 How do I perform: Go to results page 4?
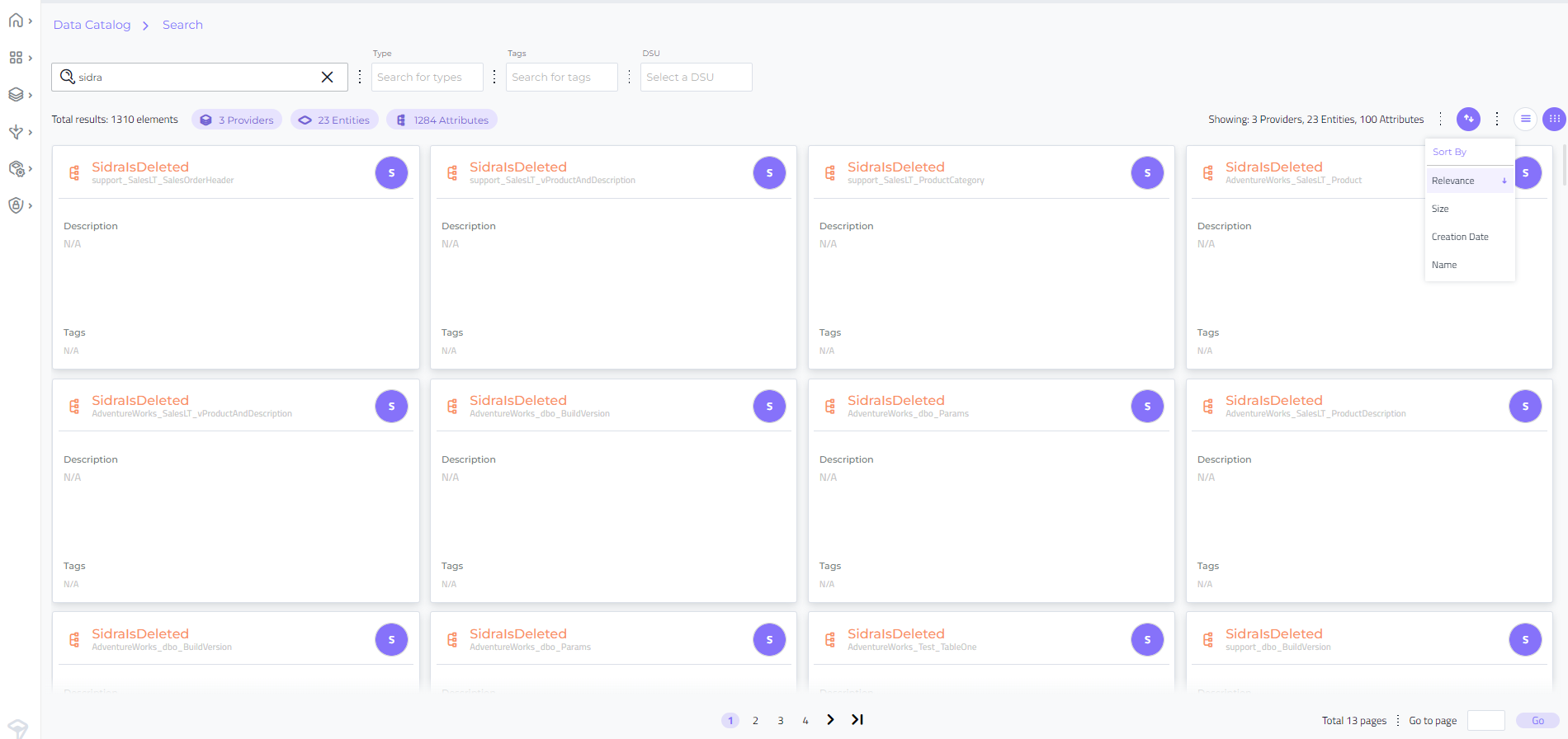[x=805, y=720]
